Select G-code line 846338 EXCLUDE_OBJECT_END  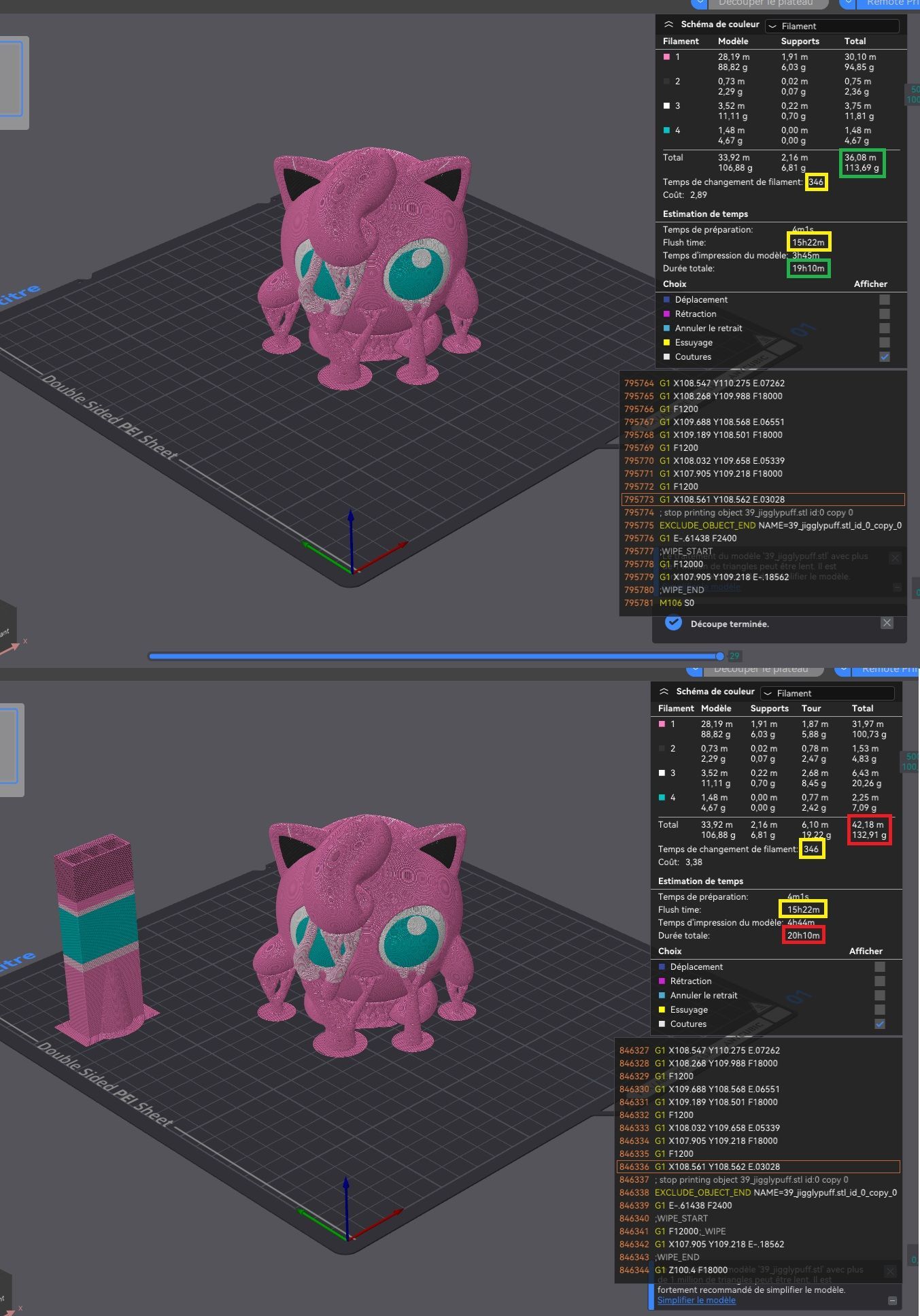[x=758, y=1192]
